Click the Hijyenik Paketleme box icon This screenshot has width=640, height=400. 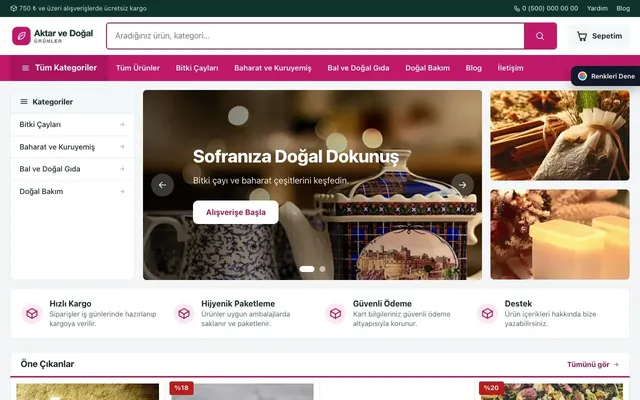click(x=184, y=313)
